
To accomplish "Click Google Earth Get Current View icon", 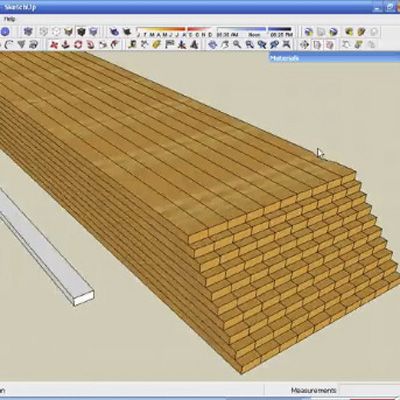I will click(x=309, y=32).
